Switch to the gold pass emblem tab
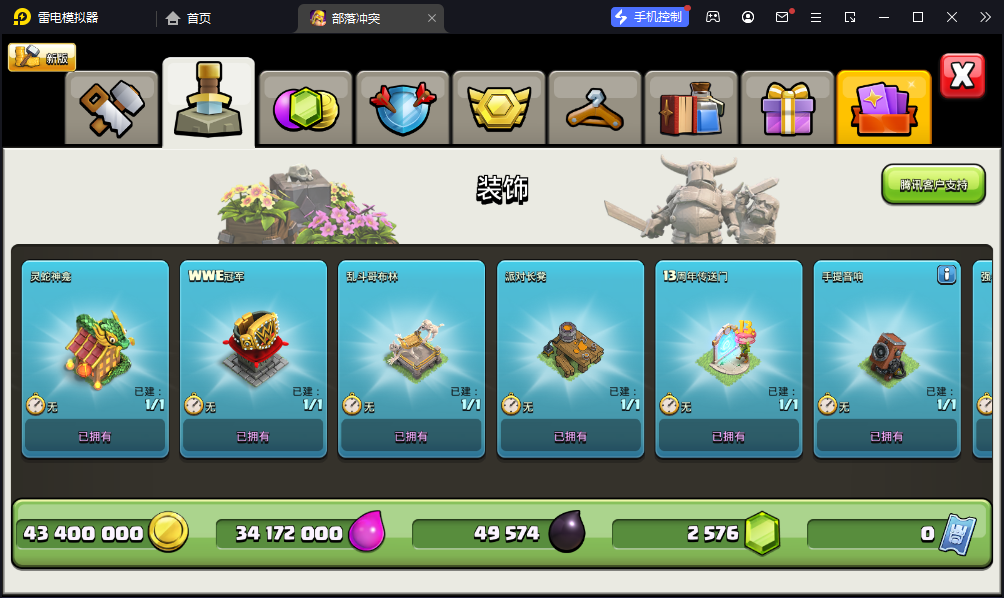Viewport: 1004px width, 598px height. click(499, 108)
